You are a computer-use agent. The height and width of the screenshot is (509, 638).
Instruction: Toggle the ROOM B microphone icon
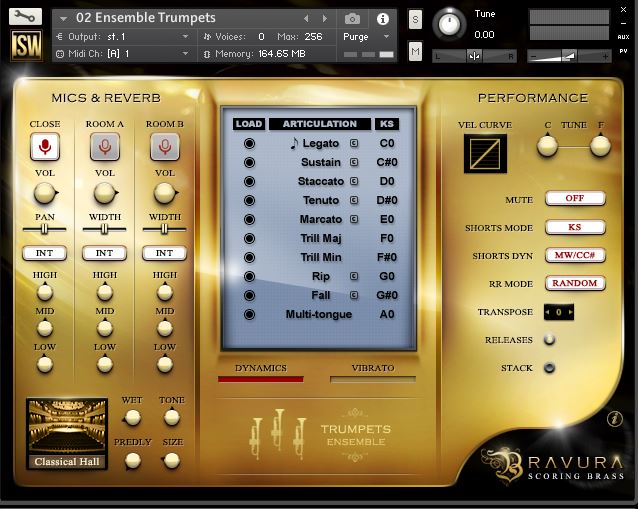[165, 146]
